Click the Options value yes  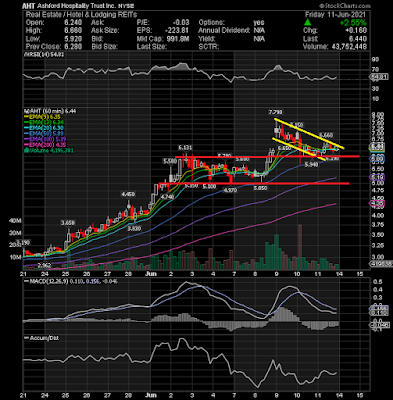259,22
